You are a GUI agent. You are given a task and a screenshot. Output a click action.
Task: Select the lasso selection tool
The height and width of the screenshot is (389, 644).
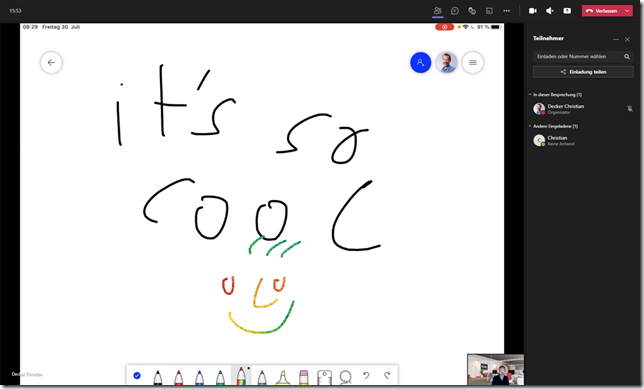[x=345, y=377]
